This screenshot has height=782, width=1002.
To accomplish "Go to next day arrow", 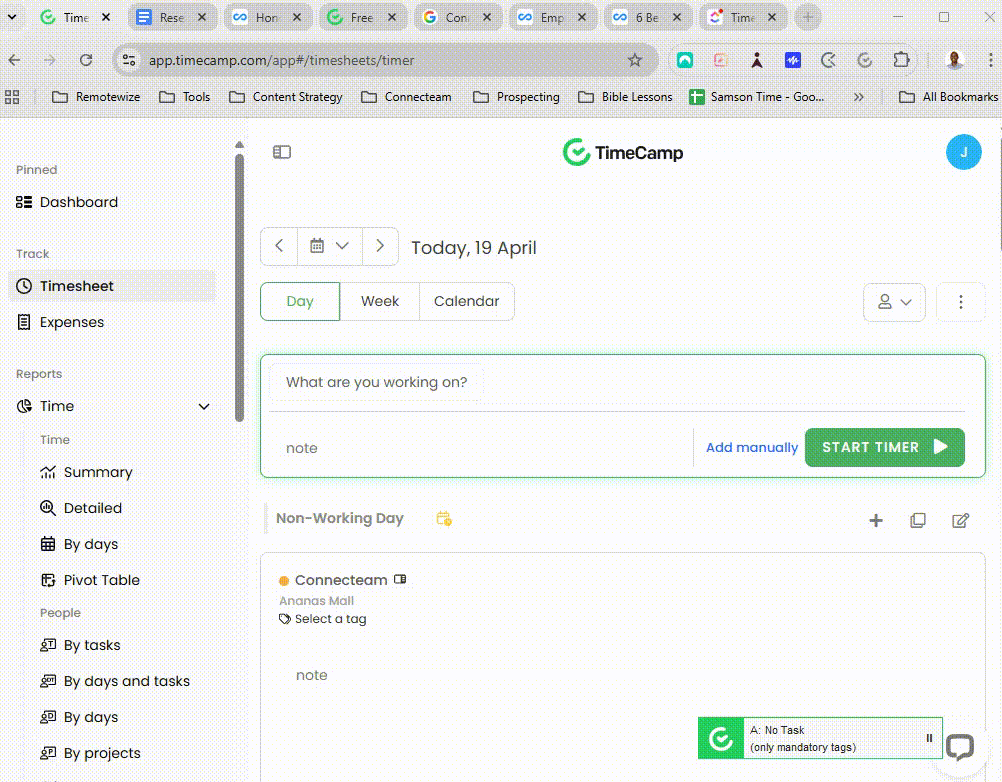I will [380, 246].
